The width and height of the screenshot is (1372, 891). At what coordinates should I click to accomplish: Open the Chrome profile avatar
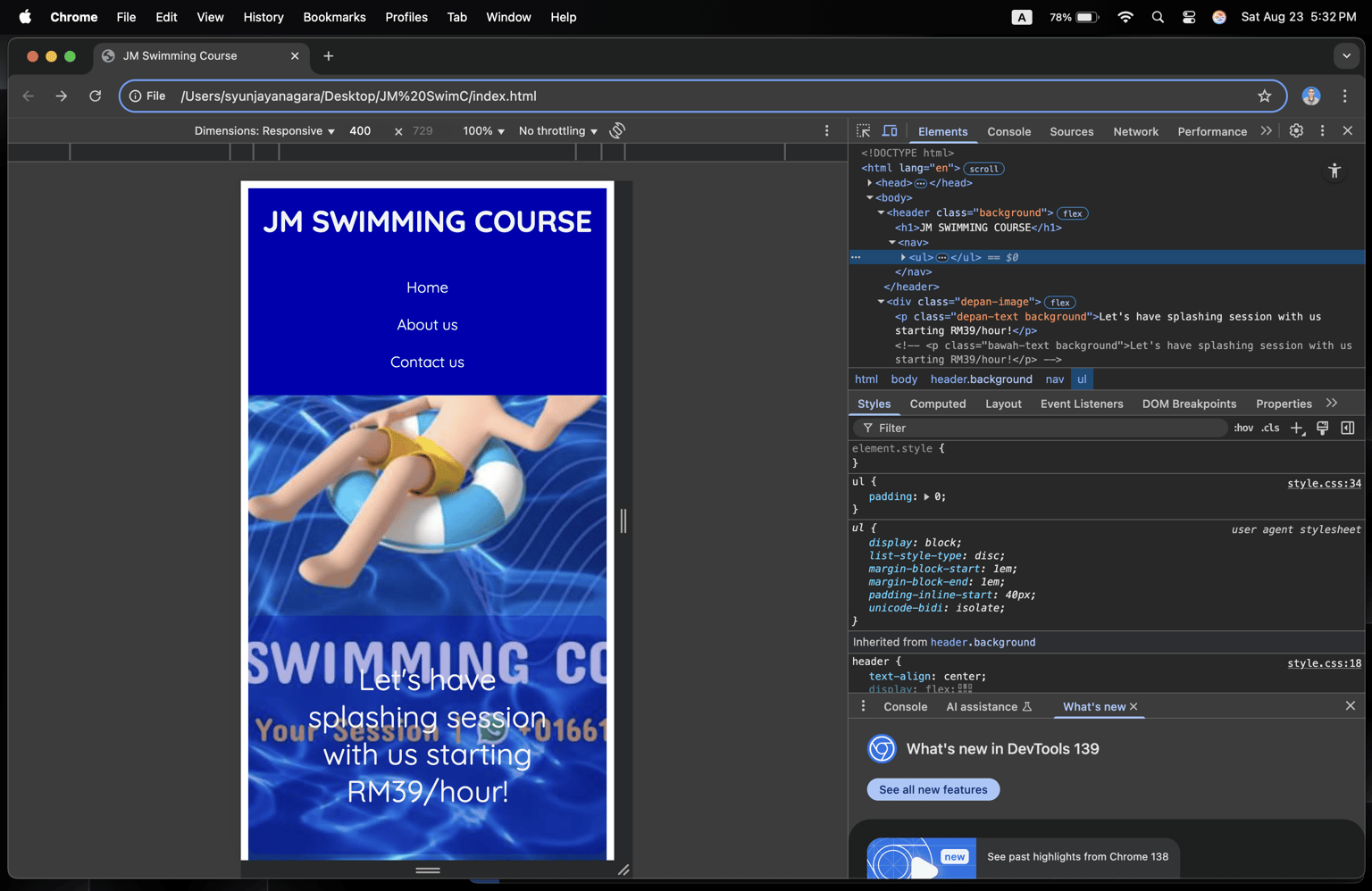1311,96
